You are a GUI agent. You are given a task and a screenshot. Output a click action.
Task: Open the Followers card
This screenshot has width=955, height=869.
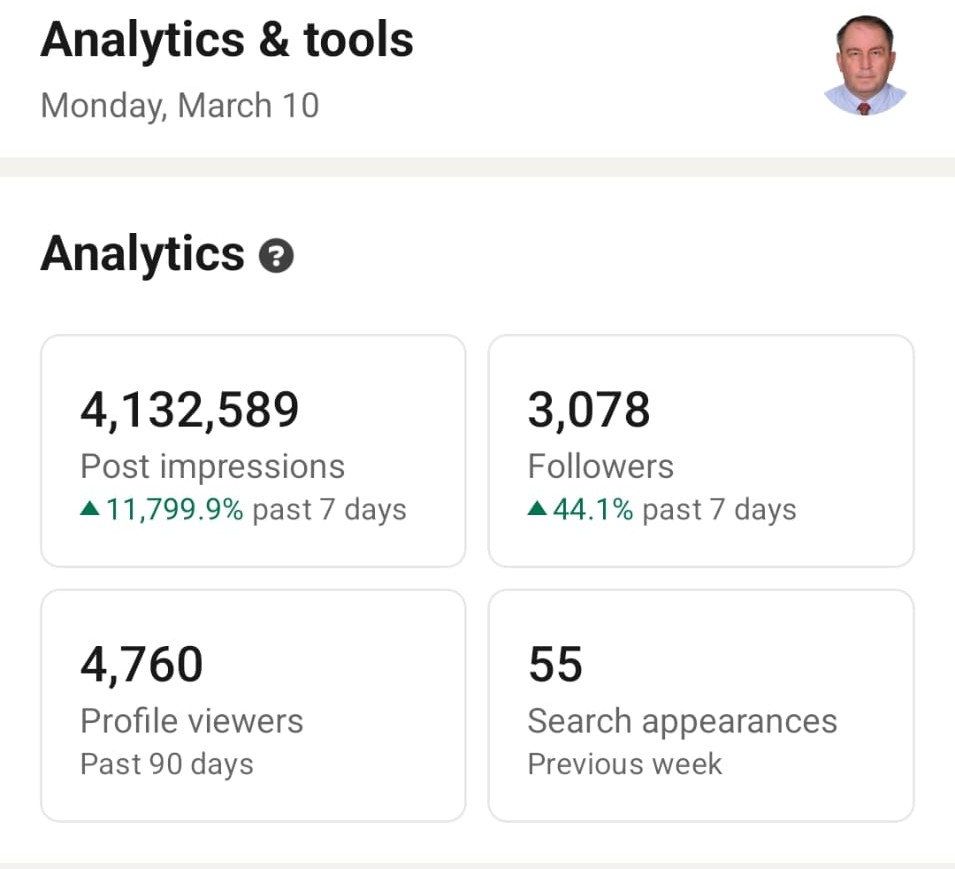click(x=701, y=451)
